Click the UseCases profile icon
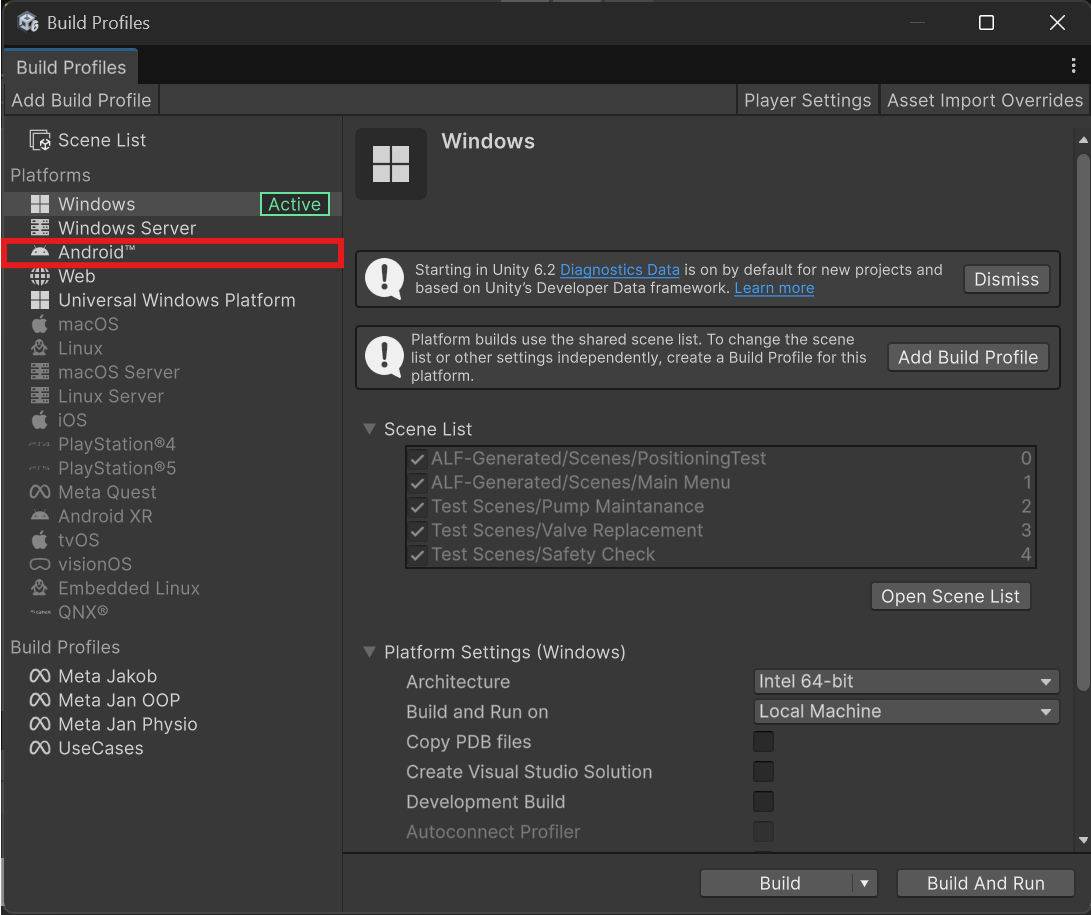 pos(40,748)
